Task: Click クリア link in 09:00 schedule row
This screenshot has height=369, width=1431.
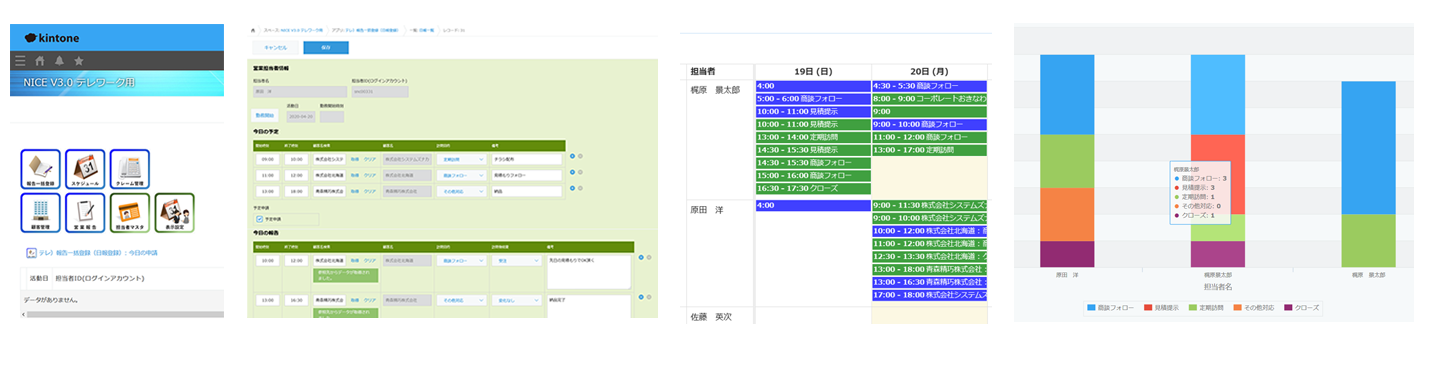Action: coord(369,159)
